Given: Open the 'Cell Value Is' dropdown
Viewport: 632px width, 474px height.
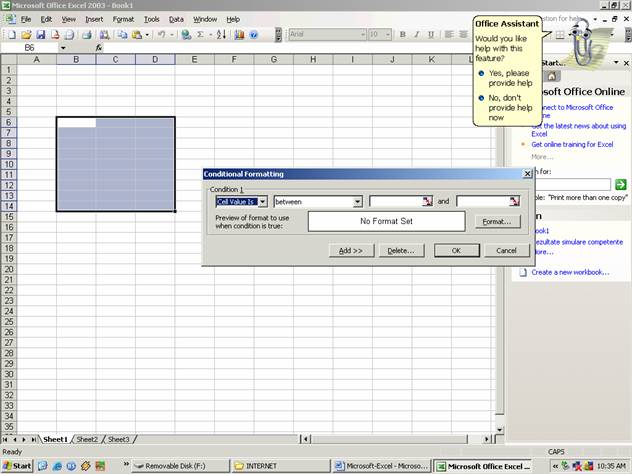Looking at the screenshot, I should pyautogui.click(x=262, y=202).
